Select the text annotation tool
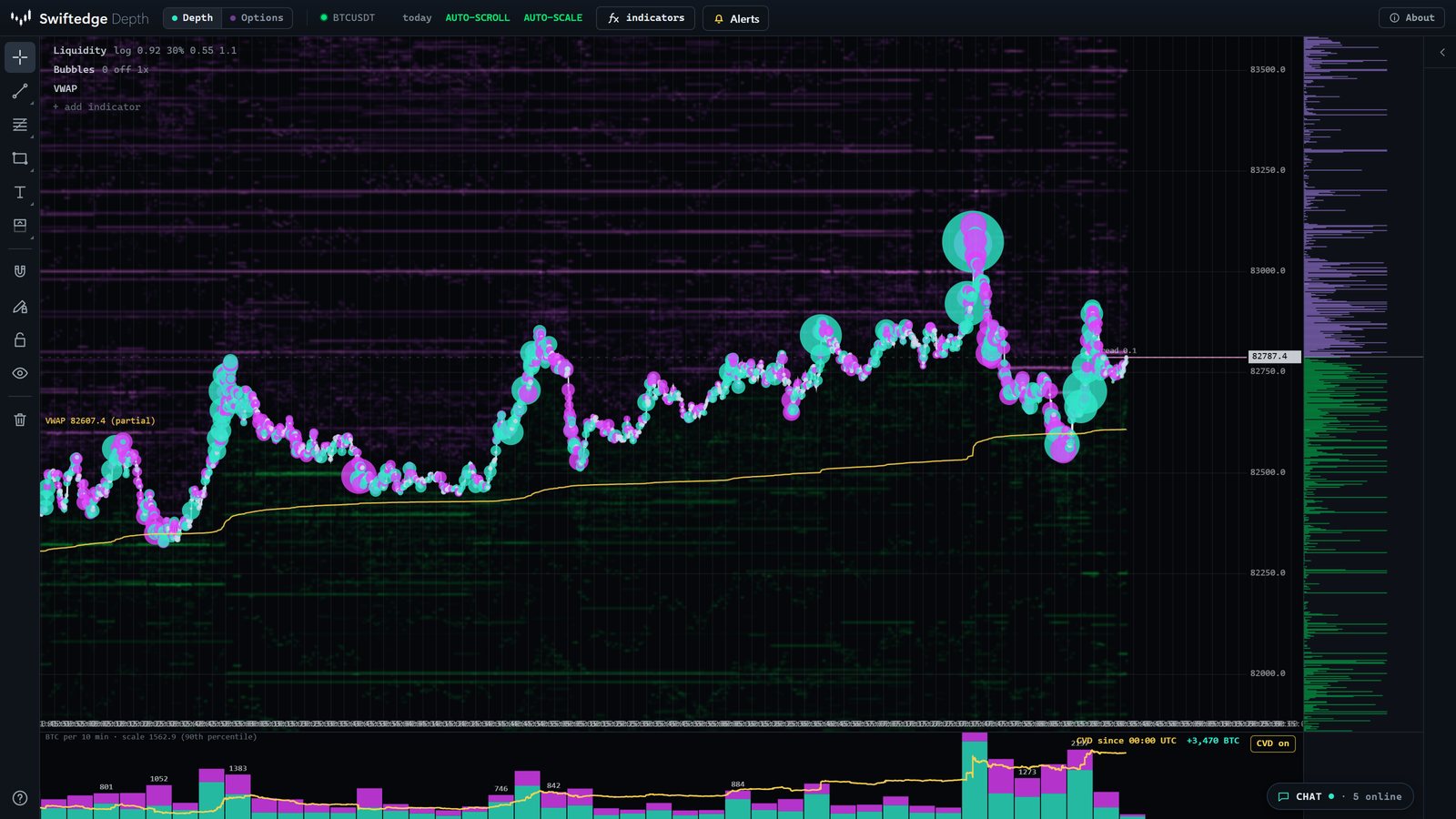The height and width of the screenshot is (819, 1456). point(20,192)
